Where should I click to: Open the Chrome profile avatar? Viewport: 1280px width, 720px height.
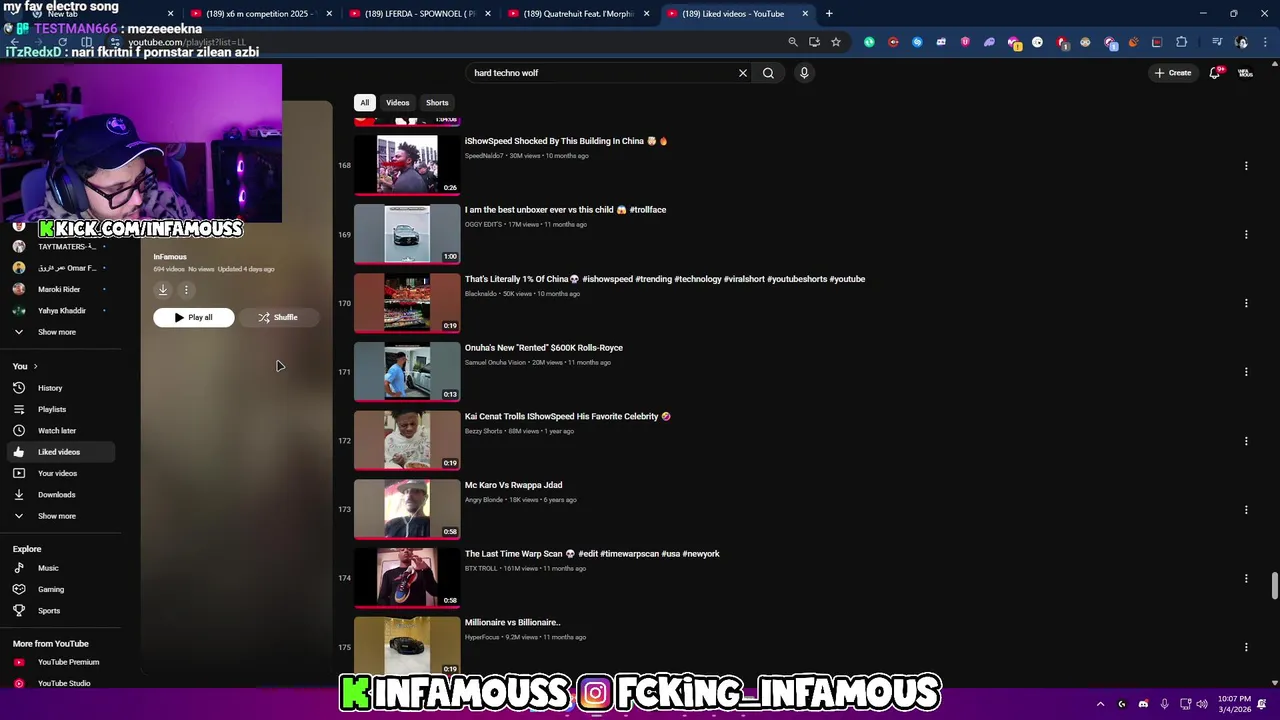tap(1241, 42)
